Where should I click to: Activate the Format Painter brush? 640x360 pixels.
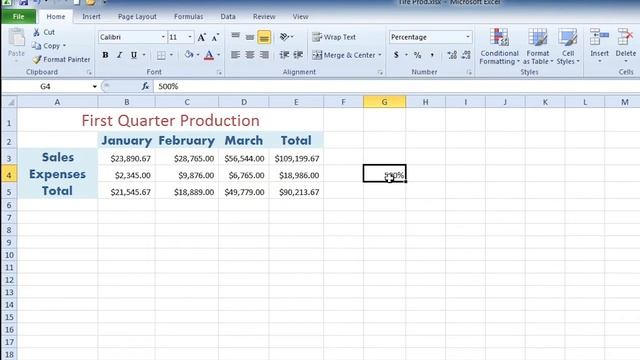[37, 60]
